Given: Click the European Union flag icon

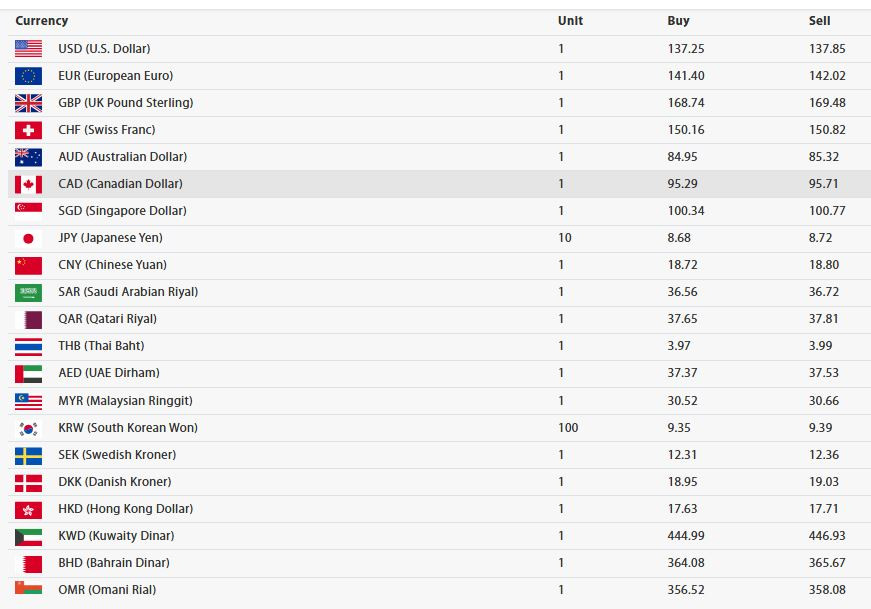Looking at the screenshot, I should (x=28, y=76).
